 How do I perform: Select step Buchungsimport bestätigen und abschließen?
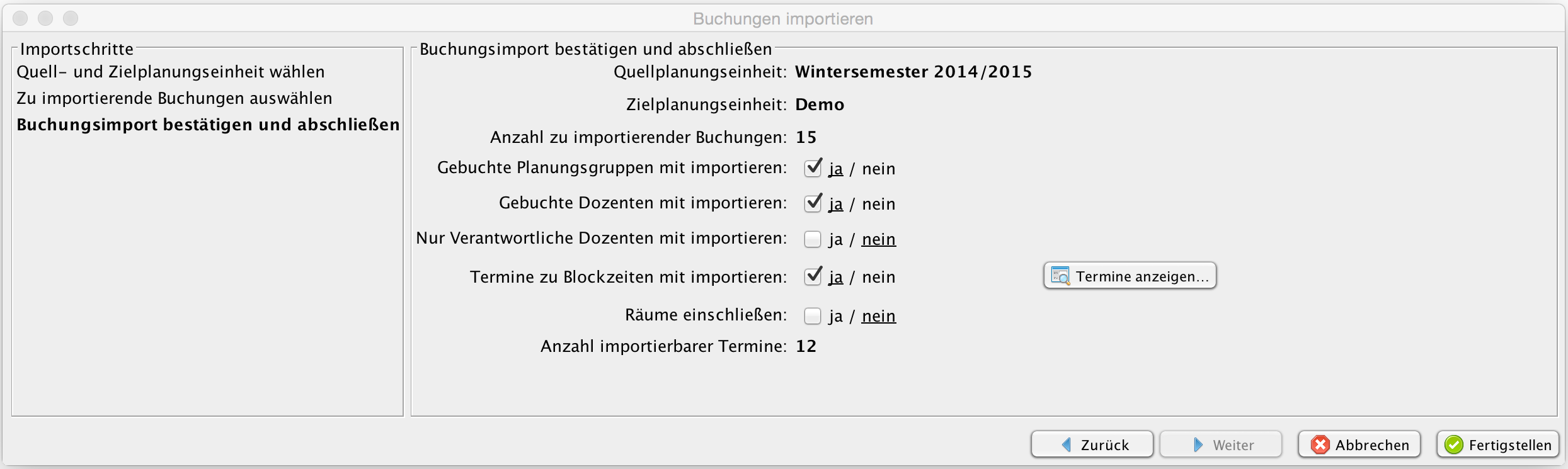click(208, 125)
